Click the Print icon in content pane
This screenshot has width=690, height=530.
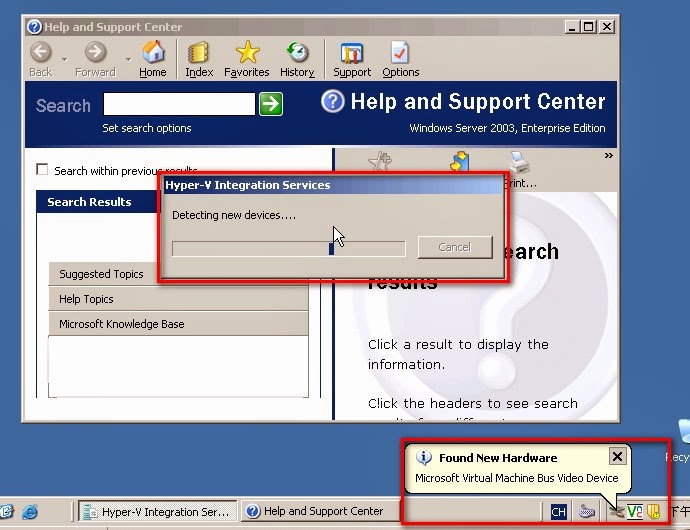tap(520, 162)
